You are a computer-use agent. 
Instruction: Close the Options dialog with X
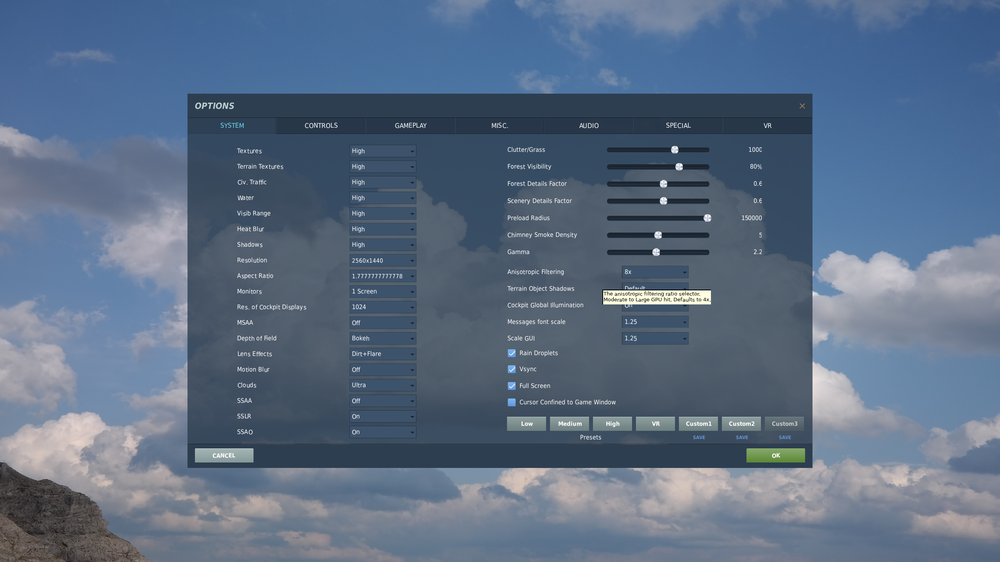click(x=802, y=106)
